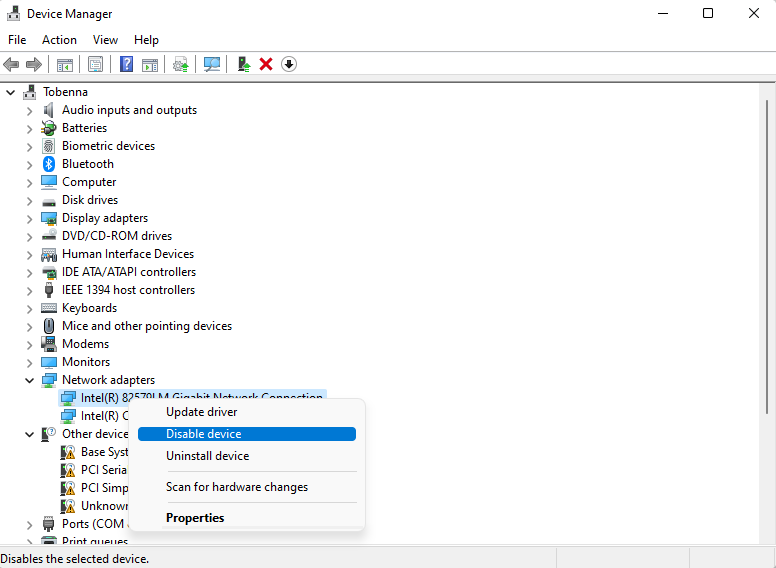Viewport: 776px width, 568px height.
Task: Open the Action menu
Action: coord(59,40)
